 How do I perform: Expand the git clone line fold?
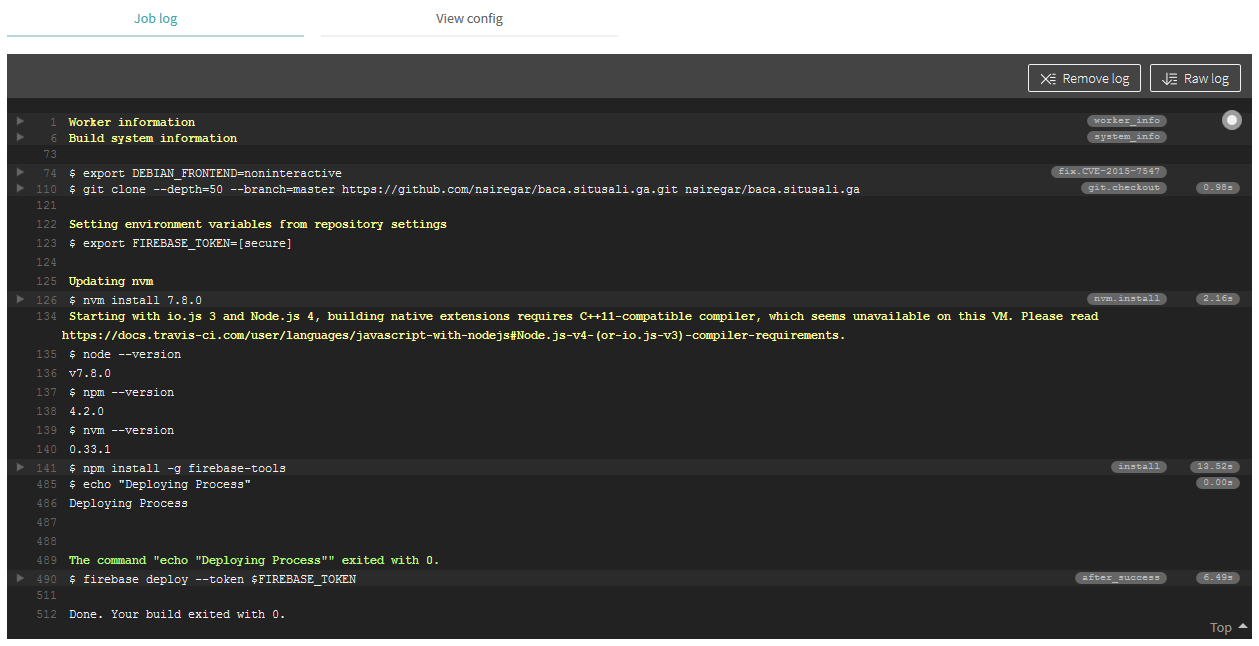coord(20,188)
